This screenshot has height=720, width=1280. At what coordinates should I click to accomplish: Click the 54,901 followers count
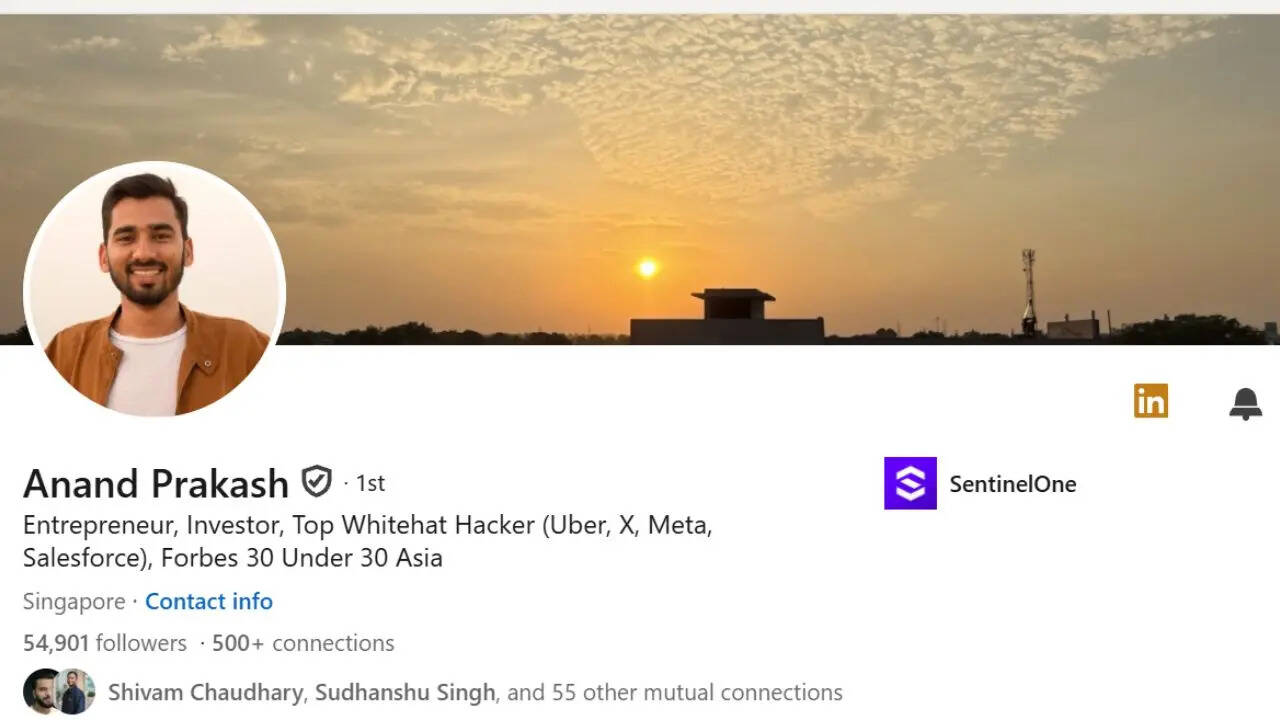(x=105, y=643)
